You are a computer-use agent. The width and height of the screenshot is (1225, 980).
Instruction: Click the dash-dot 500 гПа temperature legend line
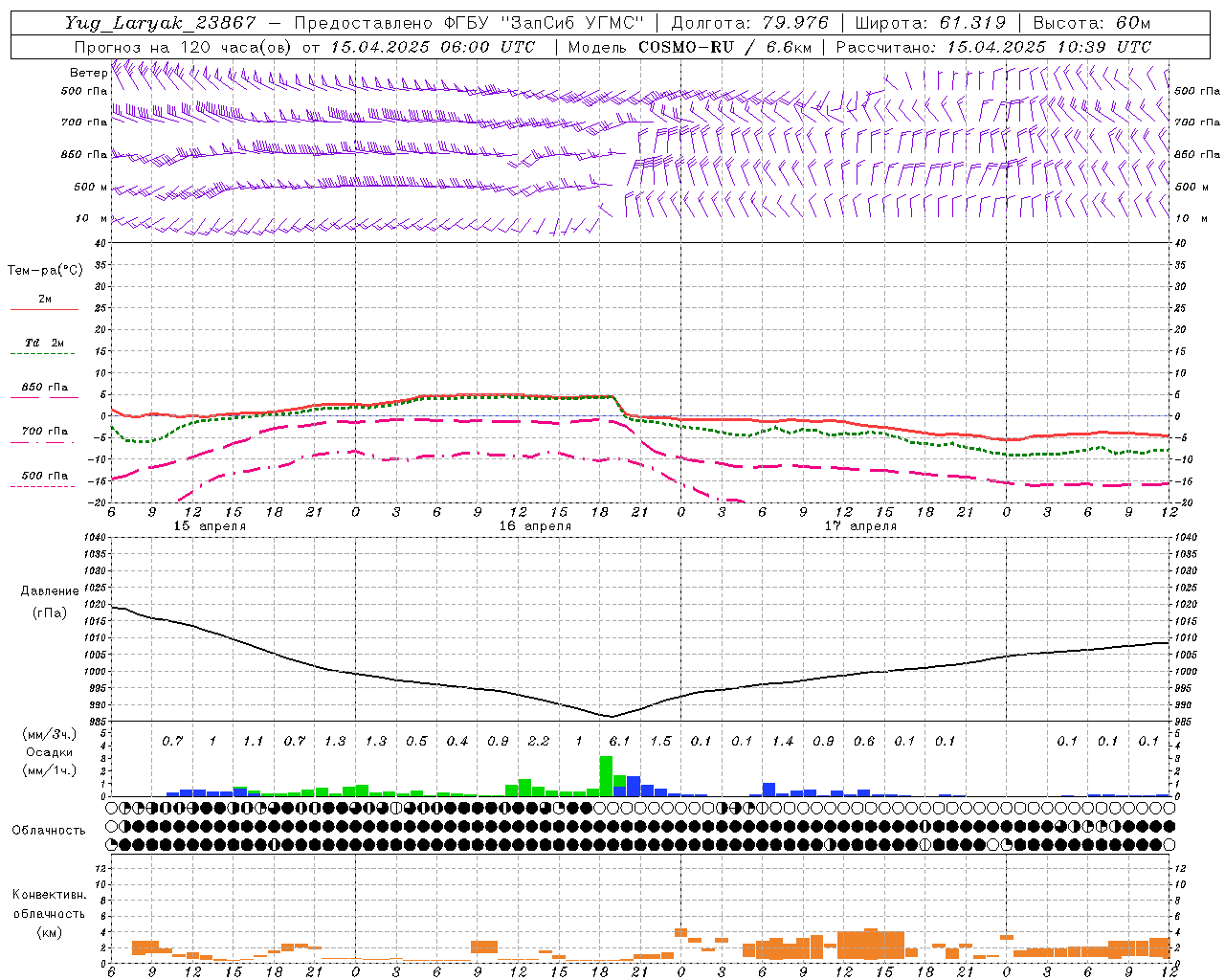[x=42, y=487]
